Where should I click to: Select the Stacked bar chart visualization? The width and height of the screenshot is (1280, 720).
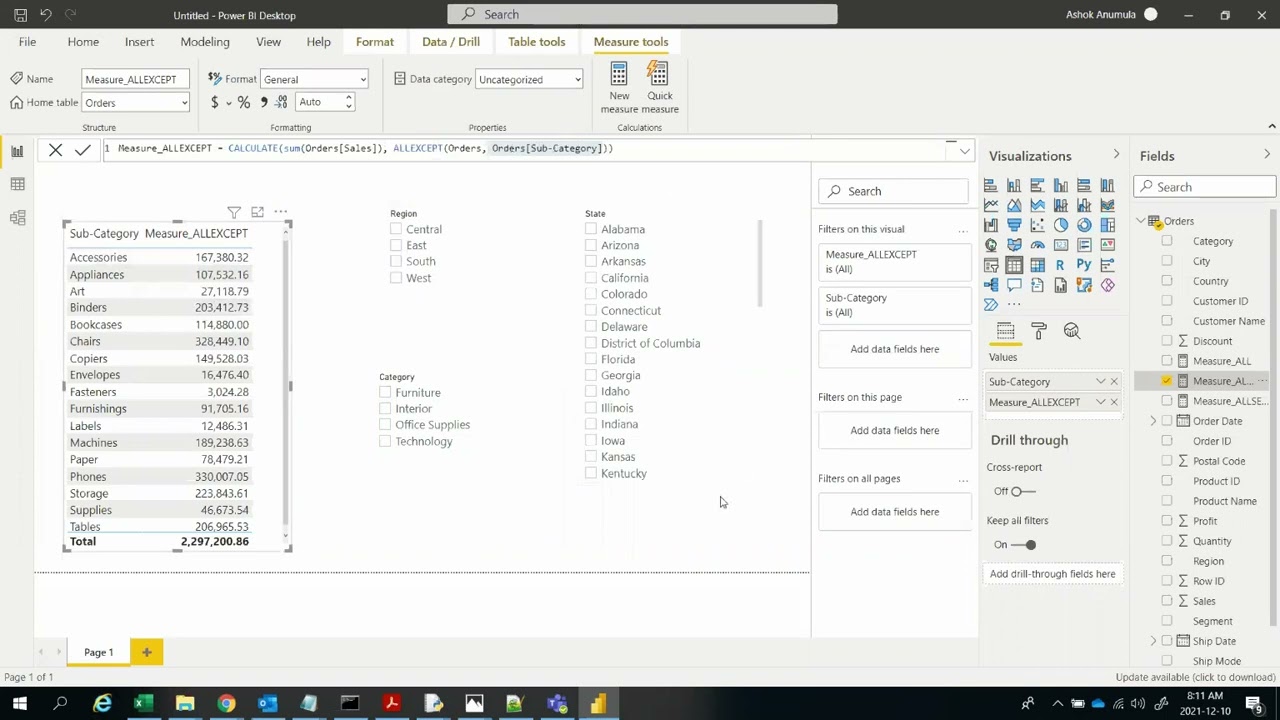point(991,185)
